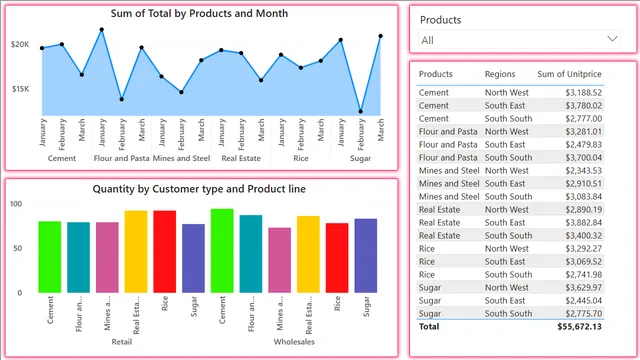Click the Products slicer header label
The height and width of the screenshot is (360, 640).
coord(440,20)
